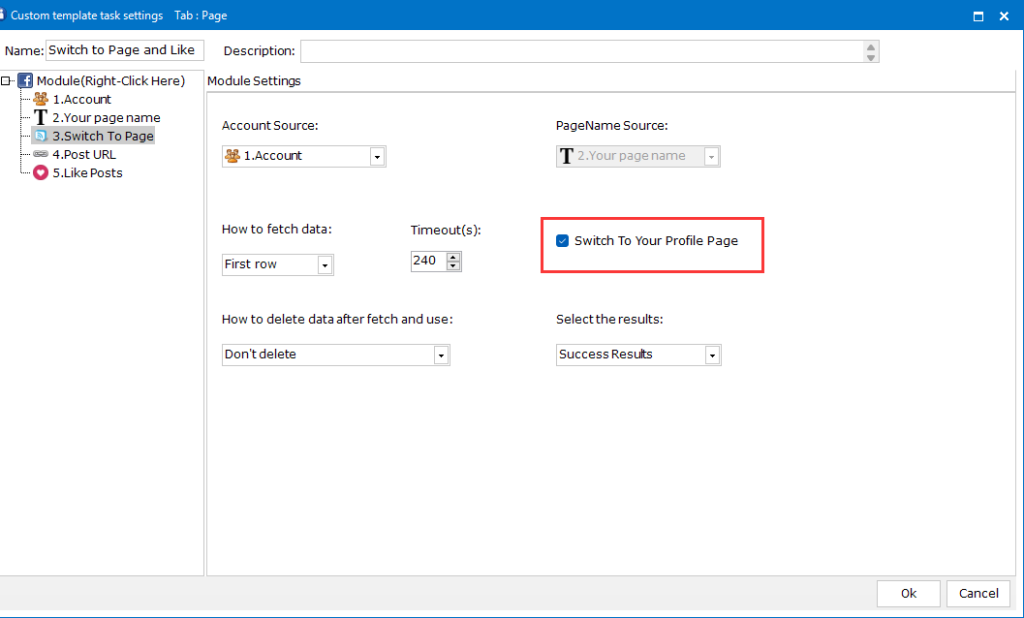The image size is (1024, 618).
Task: Decrease the Timeout value with down arrow
Action: pos(453,266)
